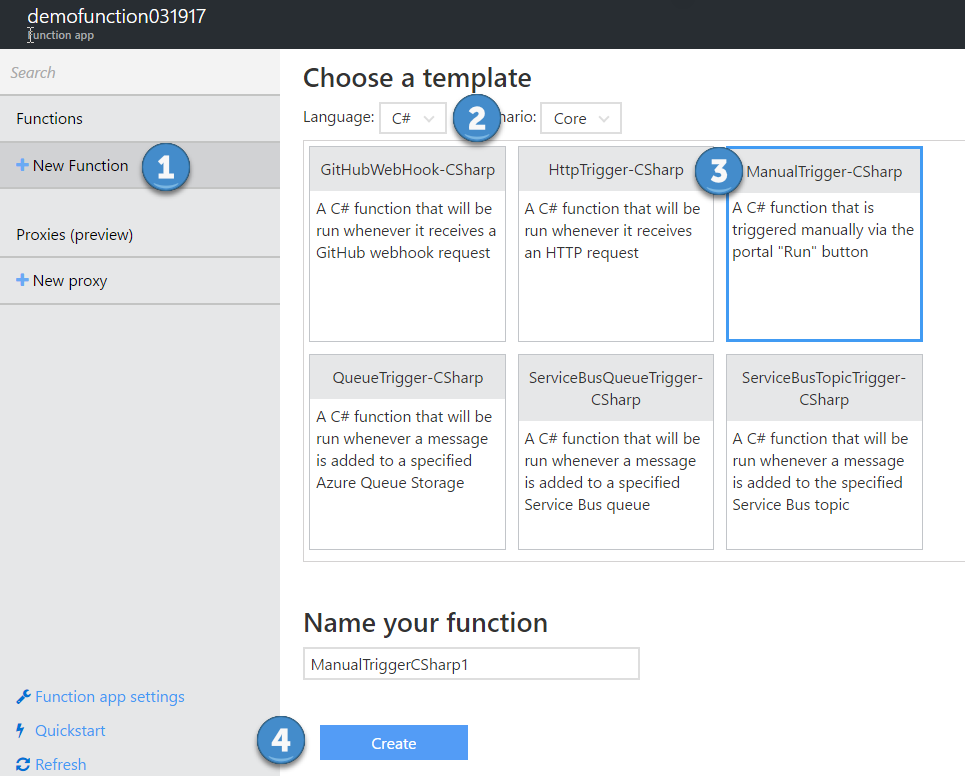The width and height of the screenshot is (965, 776).
Task: Click the Create button
Action: click(394, 743)
